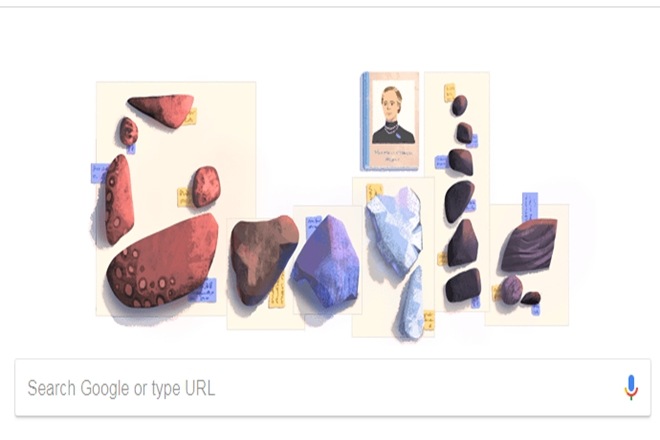This screenshot has height=440, width=660.
Task: Click the small round red pebble near the triangular rock
Action: point(128,131)
